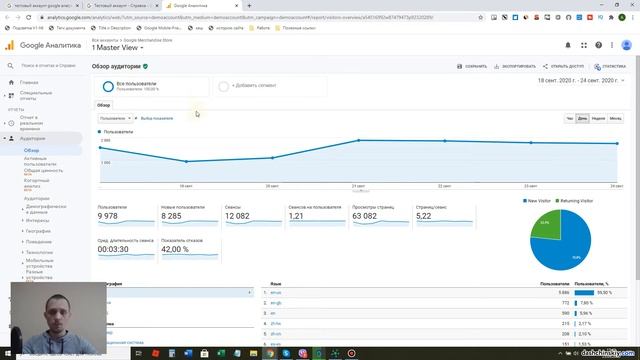The width and height of the screenshot is (640, 360).
Task: Open the real-time report clock icon
Action: [11, 123]
